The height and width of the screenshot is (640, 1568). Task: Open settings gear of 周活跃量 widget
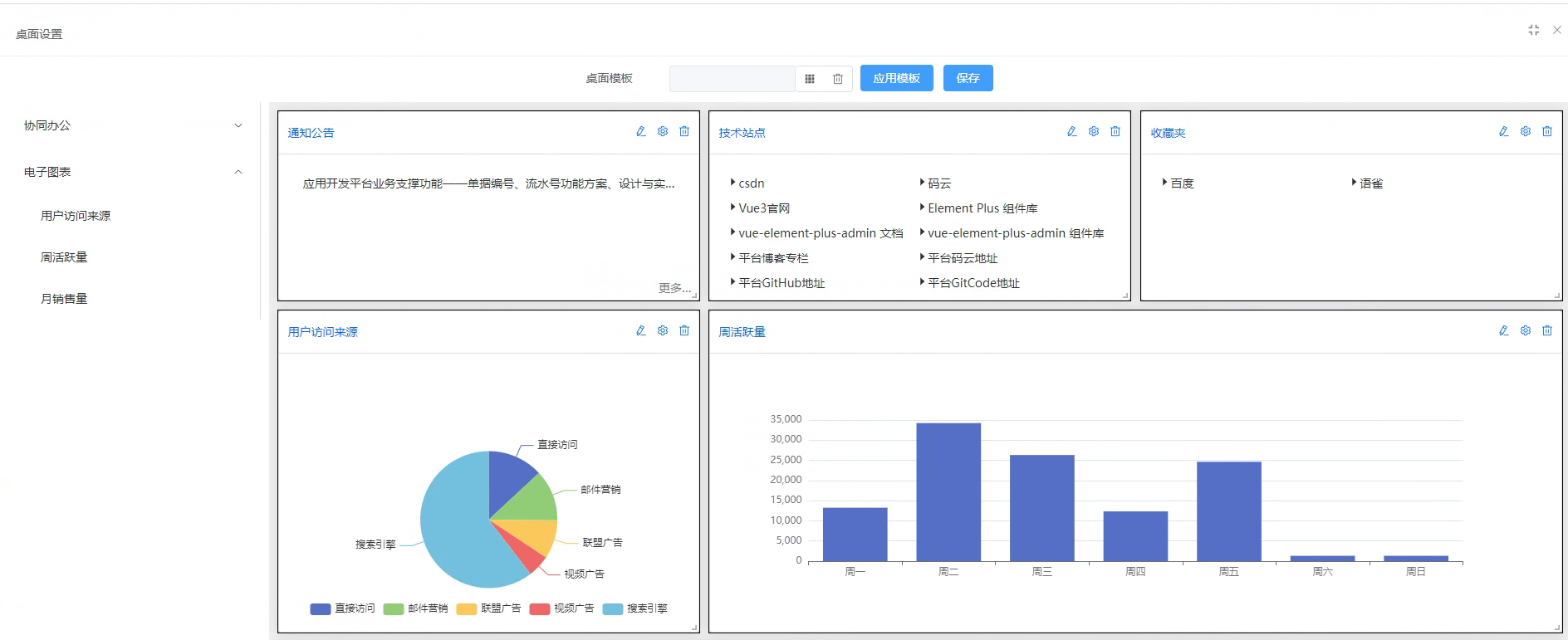tap(1526, 330)
